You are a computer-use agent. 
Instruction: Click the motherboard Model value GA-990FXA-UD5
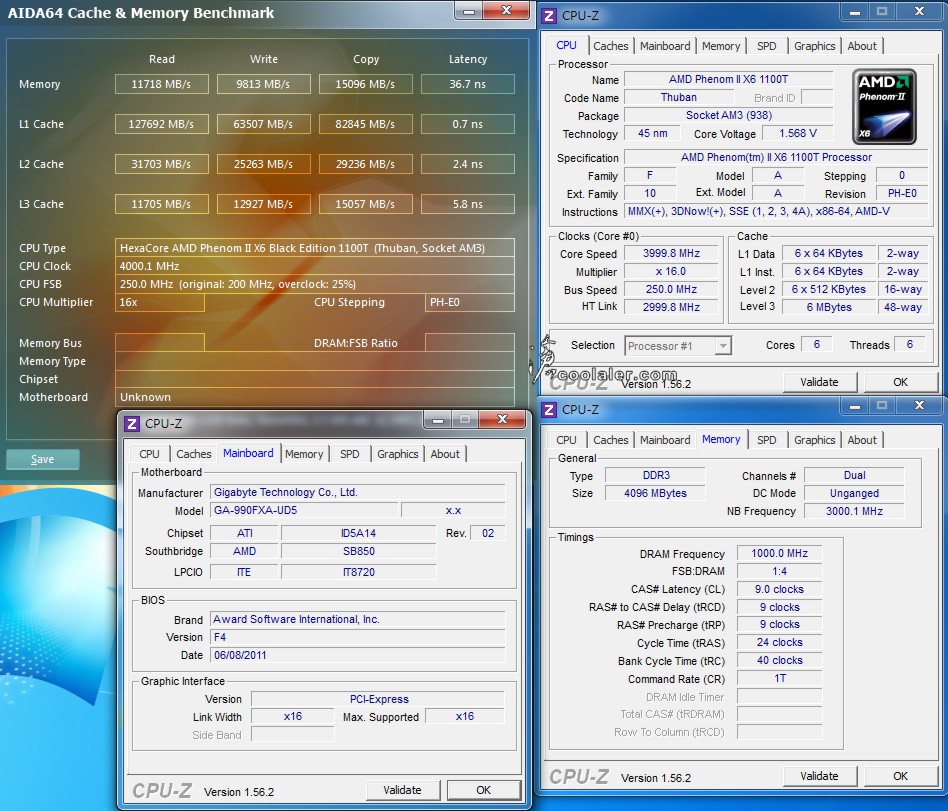(x=304, y=510)
